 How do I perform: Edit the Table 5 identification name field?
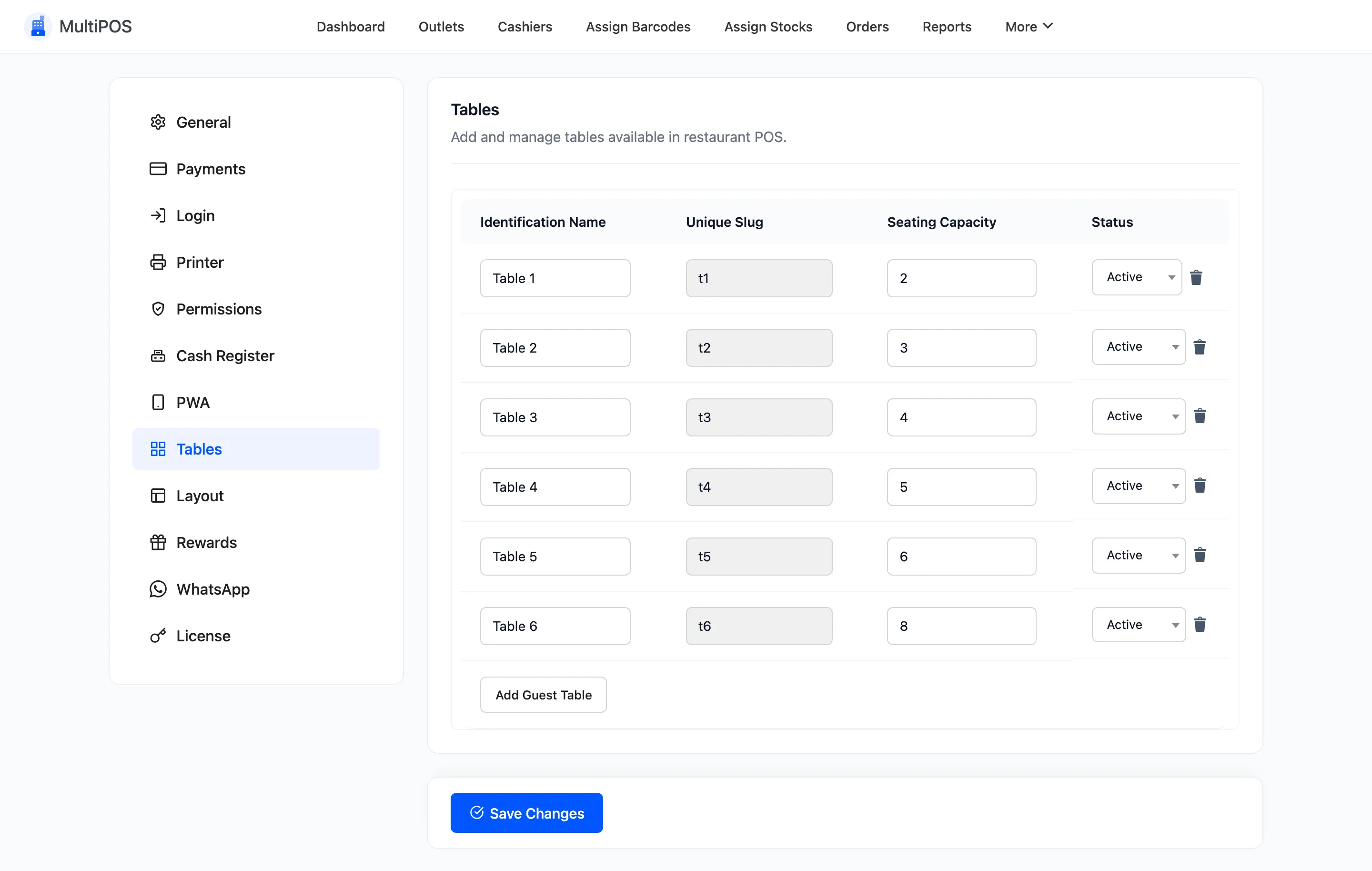(x=555, y=557)
